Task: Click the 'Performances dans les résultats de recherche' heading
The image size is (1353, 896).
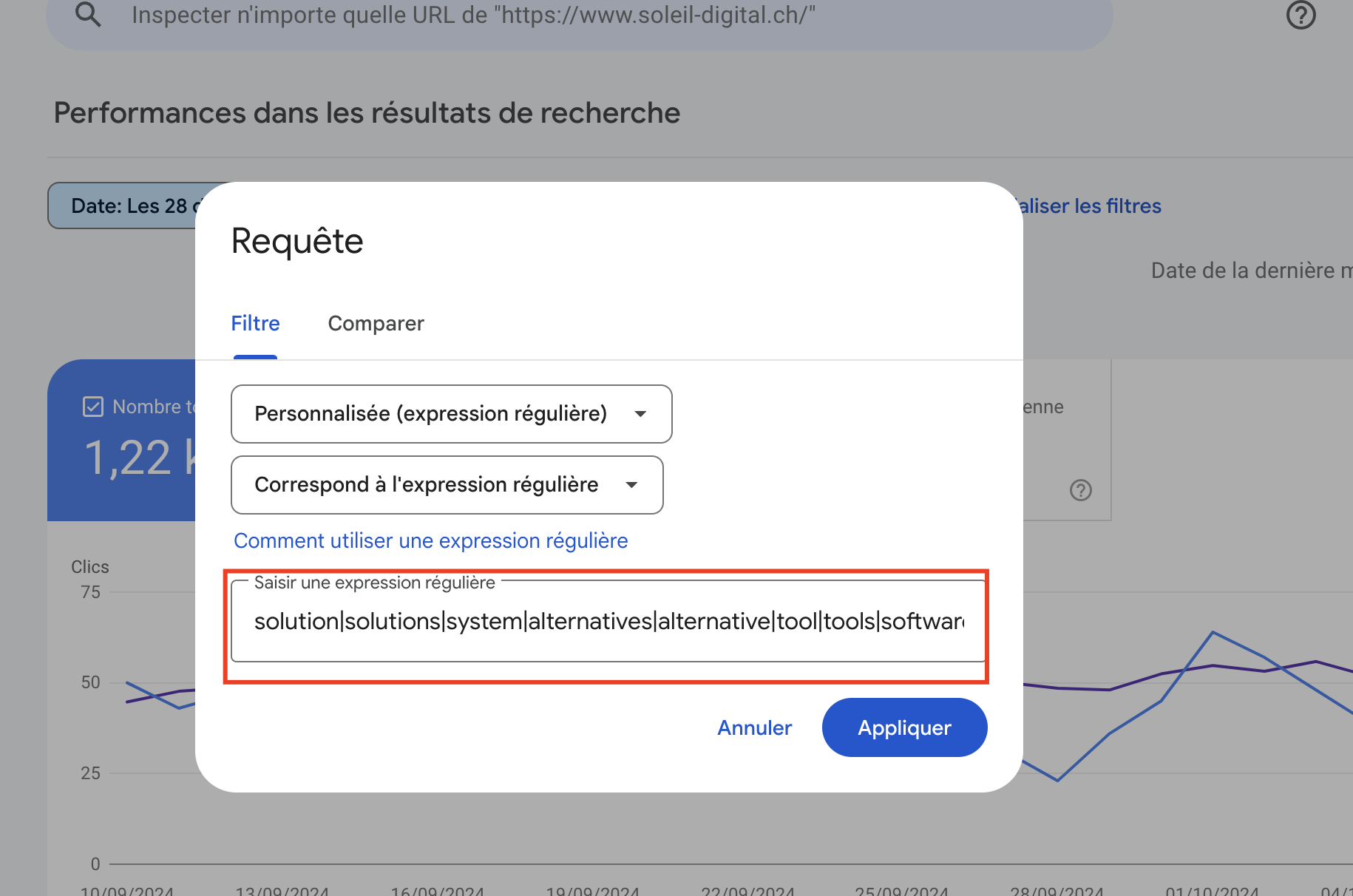Action: 367,113
